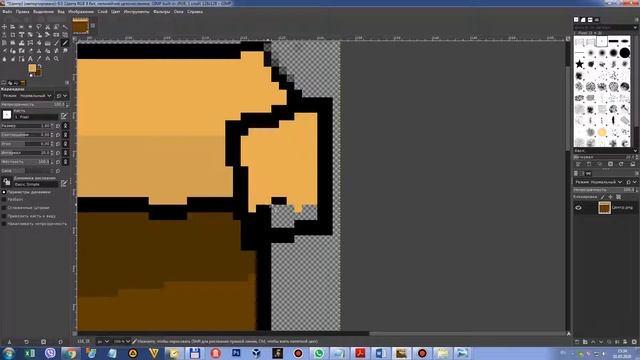
Task: Click the horizontal canvas scrollbar
Action: [x=322, y=334]
